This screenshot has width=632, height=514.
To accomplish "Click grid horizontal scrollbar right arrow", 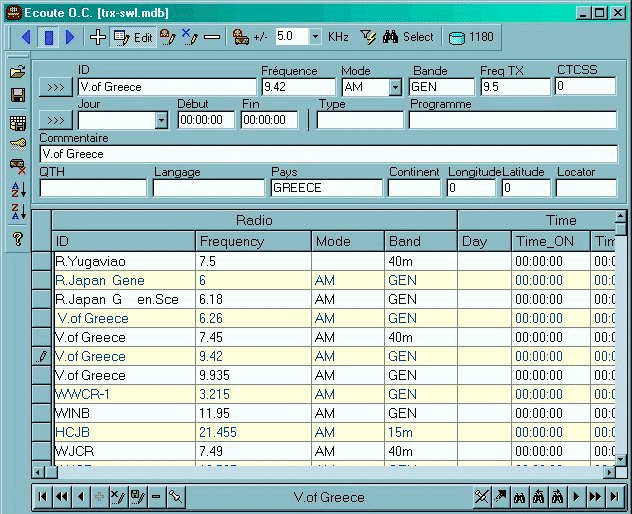I will pyautogui.click(x=609, y=472).
